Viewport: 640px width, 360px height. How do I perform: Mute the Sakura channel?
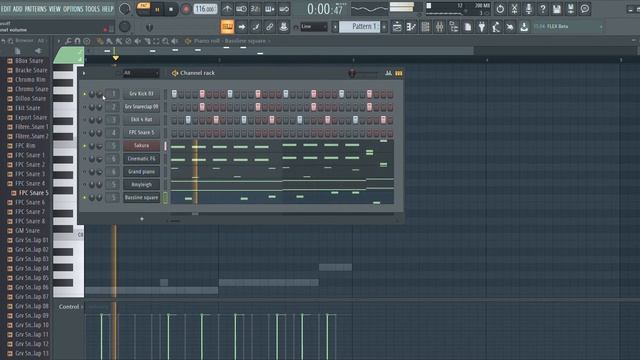tap(85, 146)
